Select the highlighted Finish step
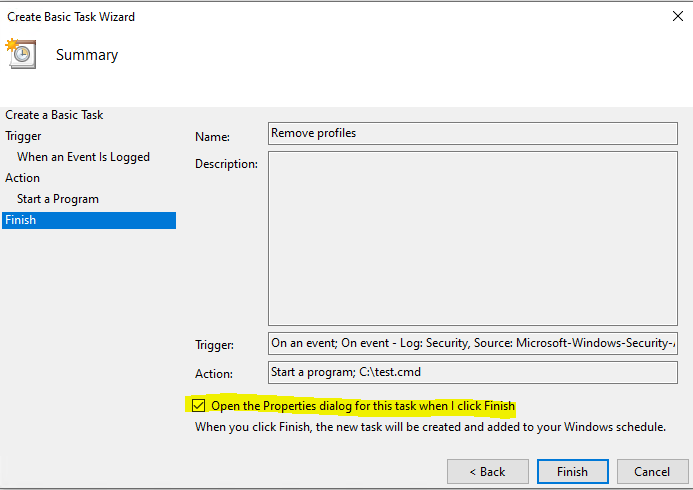 point(89,220)
